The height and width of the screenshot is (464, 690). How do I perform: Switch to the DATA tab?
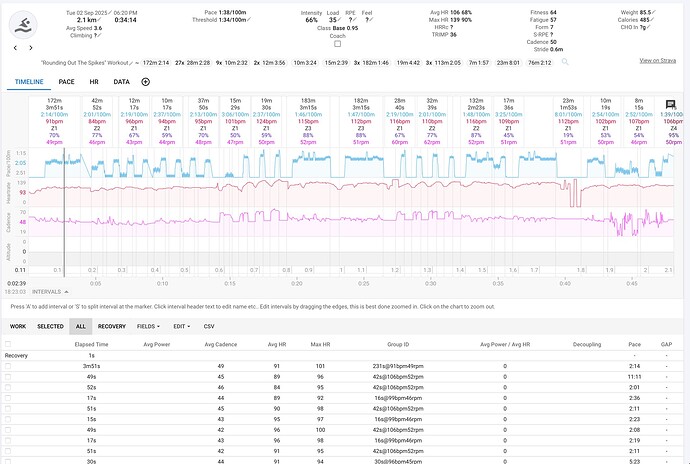[x=121, y=82]
